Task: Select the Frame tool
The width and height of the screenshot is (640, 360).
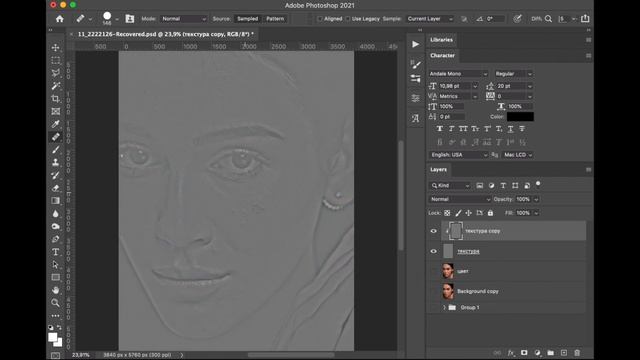Action: pos(56,111)
